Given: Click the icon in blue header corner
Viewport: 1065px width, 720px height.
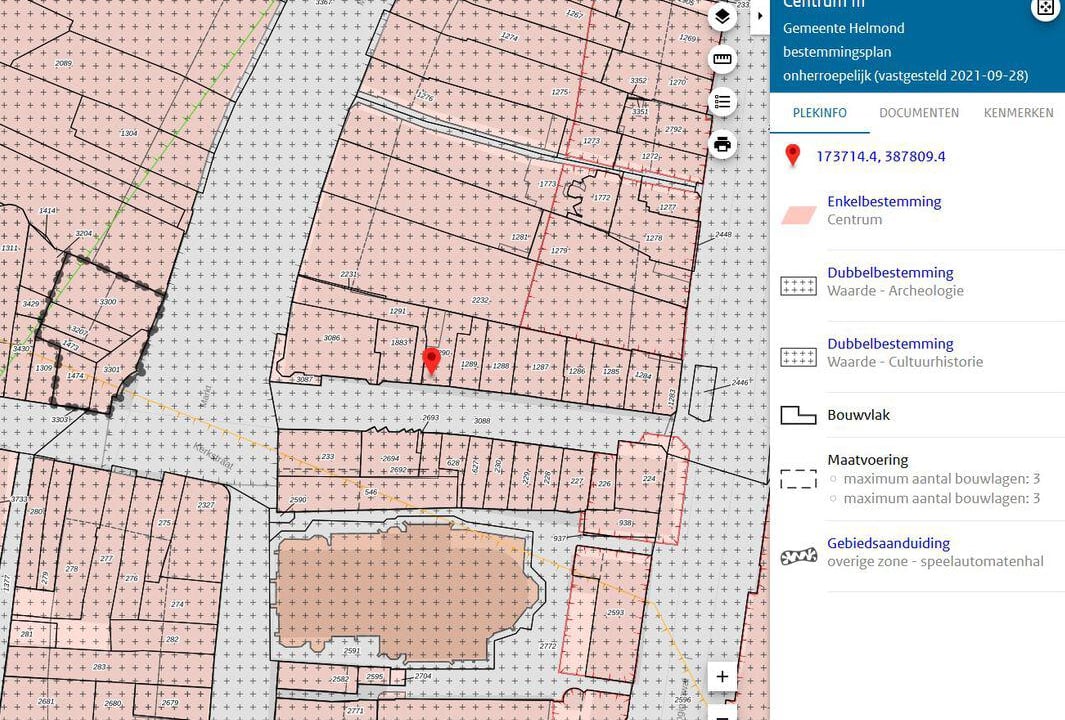Looking at the screenshot, I should (1045, 8).
